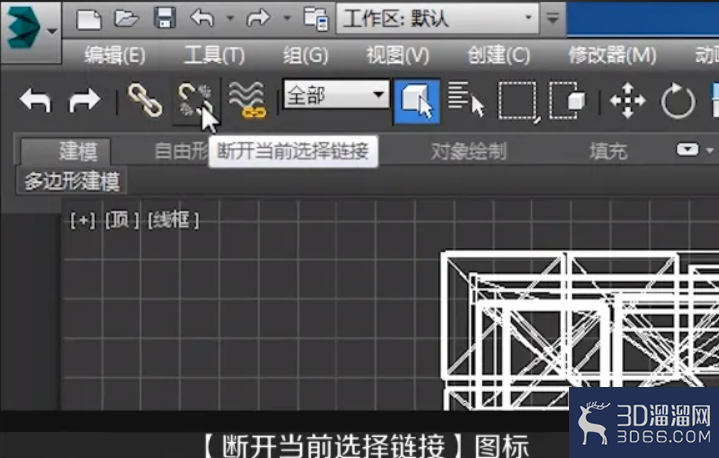Screen dimensions: 719x458
Task: Expand the quick access toolbar customize arrow
Action: [553, 18]
